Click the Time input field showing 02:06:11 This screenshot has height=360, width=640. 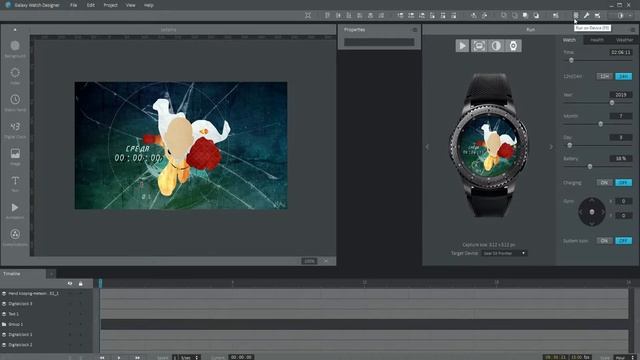tap(621, 52)
